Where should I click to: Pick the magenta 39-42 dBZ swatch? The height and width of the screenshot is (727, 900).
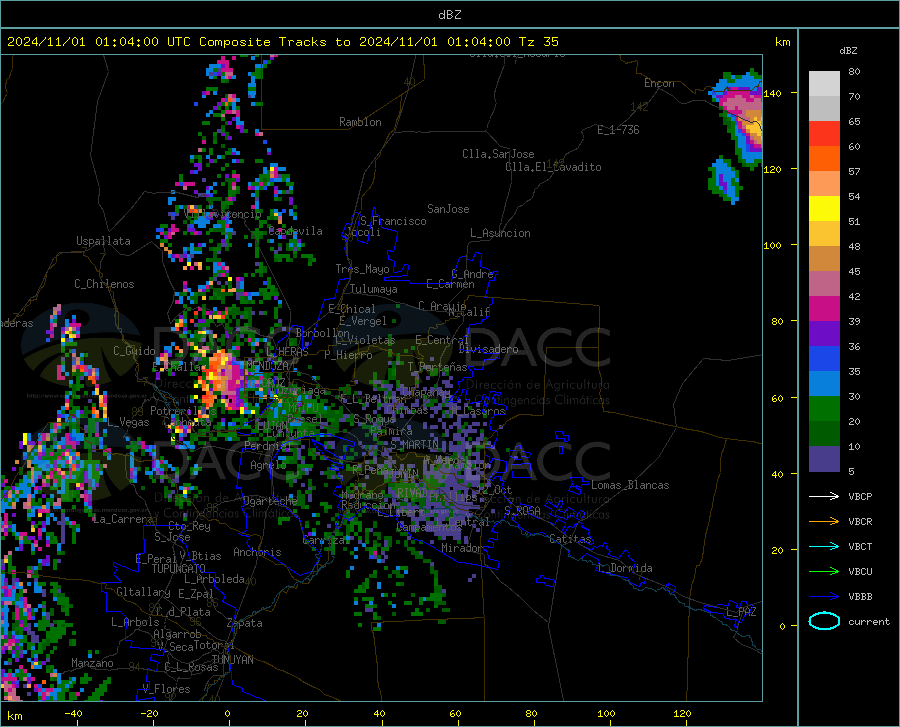tap(824, 309)
